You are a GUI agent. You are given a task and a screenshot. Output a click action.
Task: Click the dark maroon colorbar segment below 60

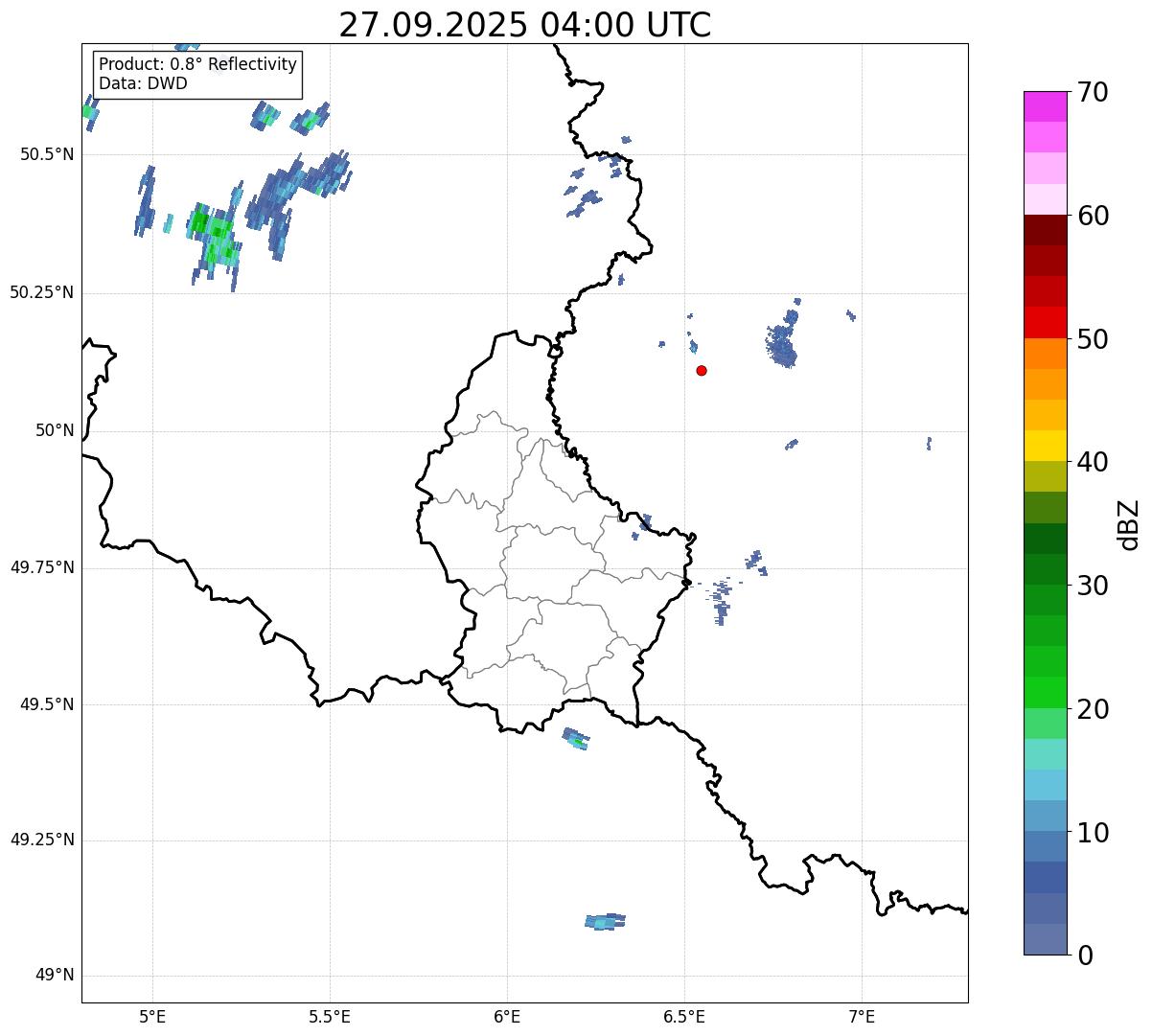[1045, 230]
